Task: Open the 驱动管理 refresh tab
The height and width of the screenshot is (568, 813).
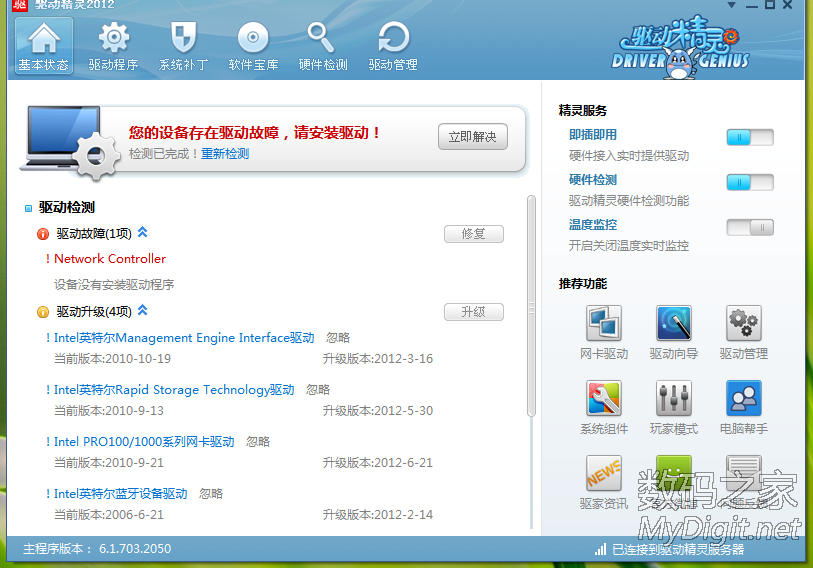Action: coord(393,46)
